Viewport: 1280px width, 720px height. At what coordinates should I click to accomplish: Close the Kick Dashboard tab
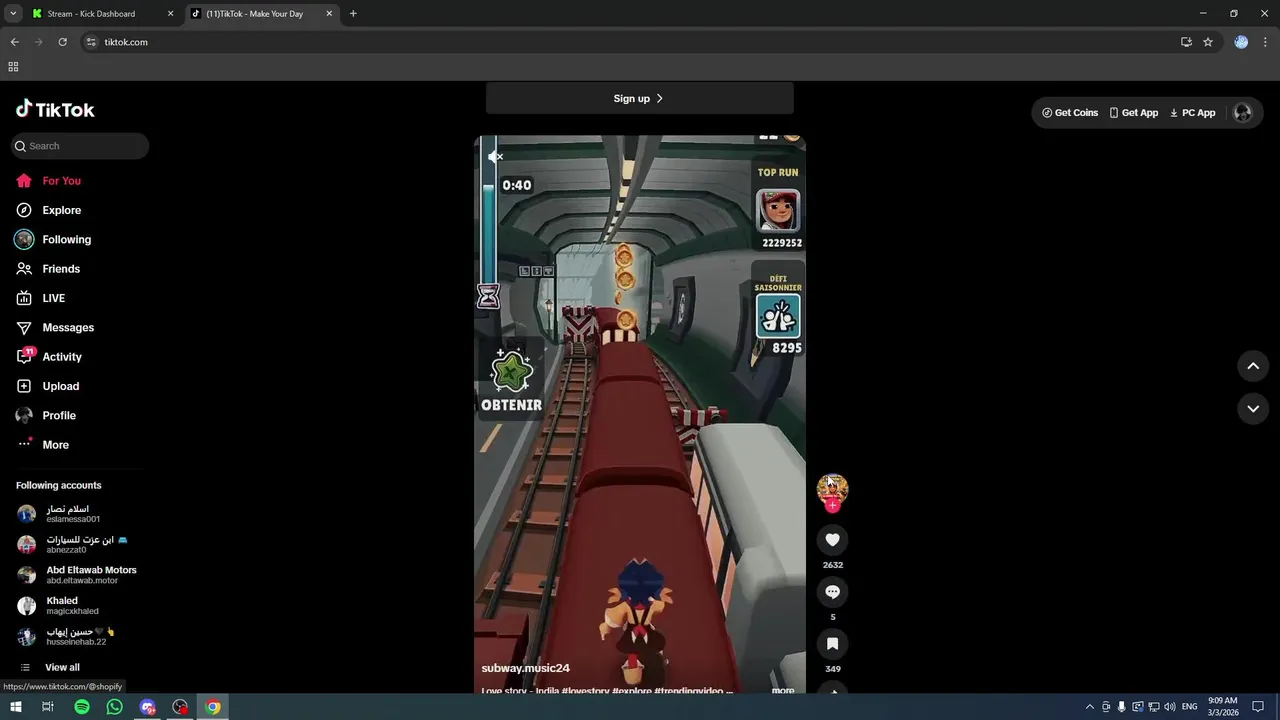coord(170,14)
